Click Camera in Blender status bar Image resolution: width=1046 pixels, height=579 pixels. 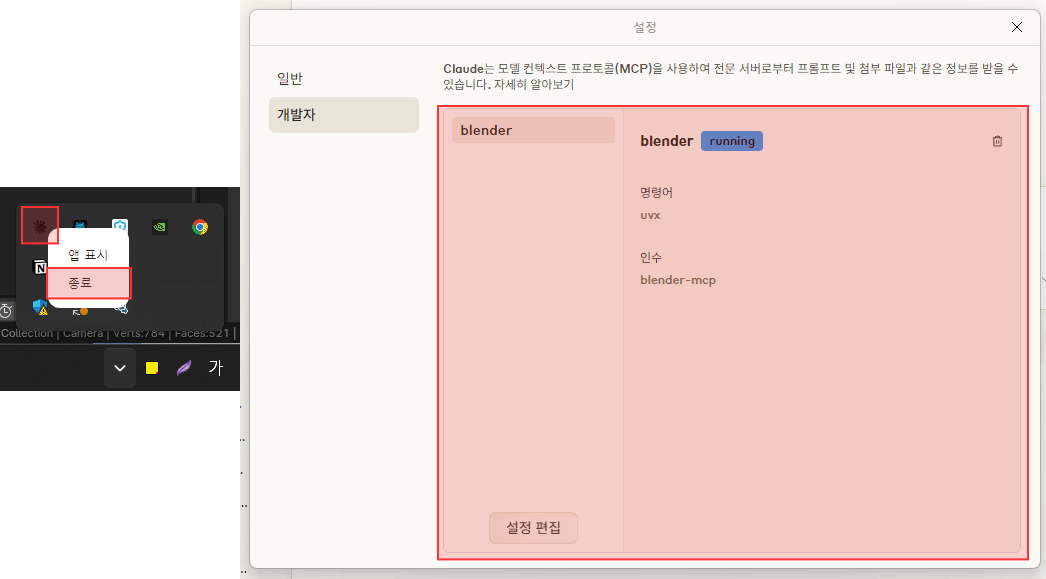pyautogui.click(x=83, y=333)
